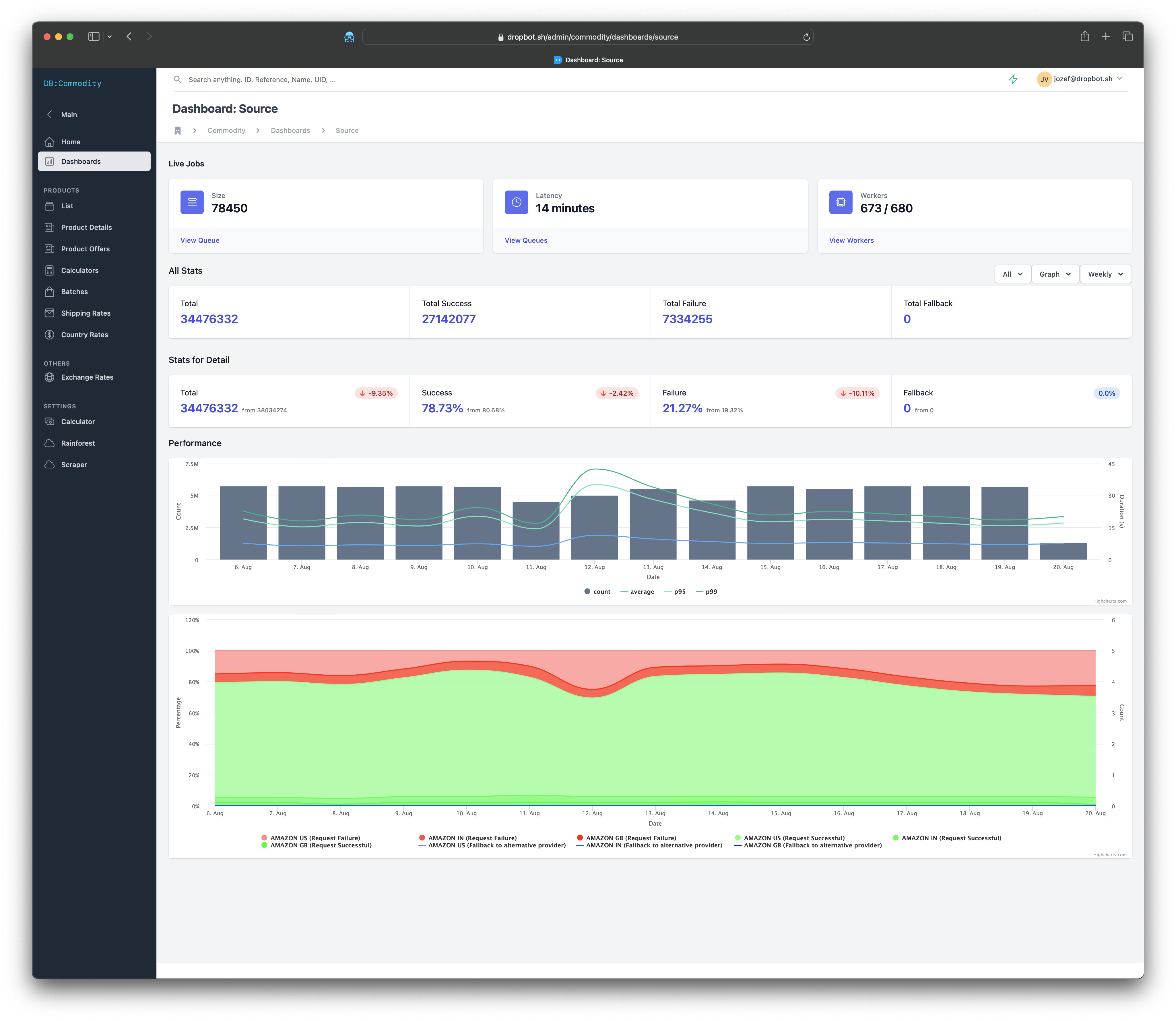Click the browser address bar
This screenshot has width=1176, height=1021.
[x=587, y=37]
